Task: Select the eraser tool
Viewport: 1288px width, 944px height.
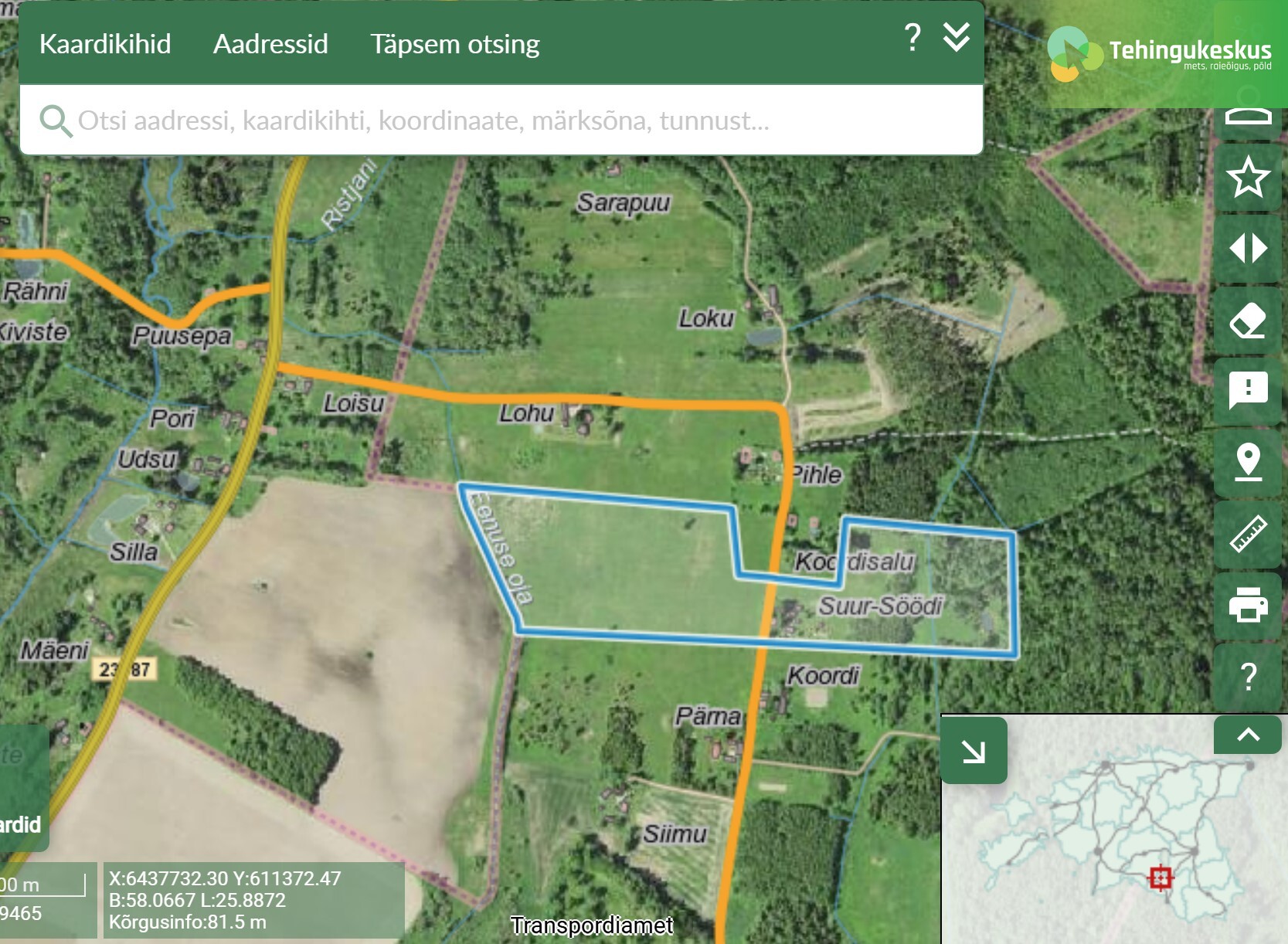Action: tap(1247, 321)
